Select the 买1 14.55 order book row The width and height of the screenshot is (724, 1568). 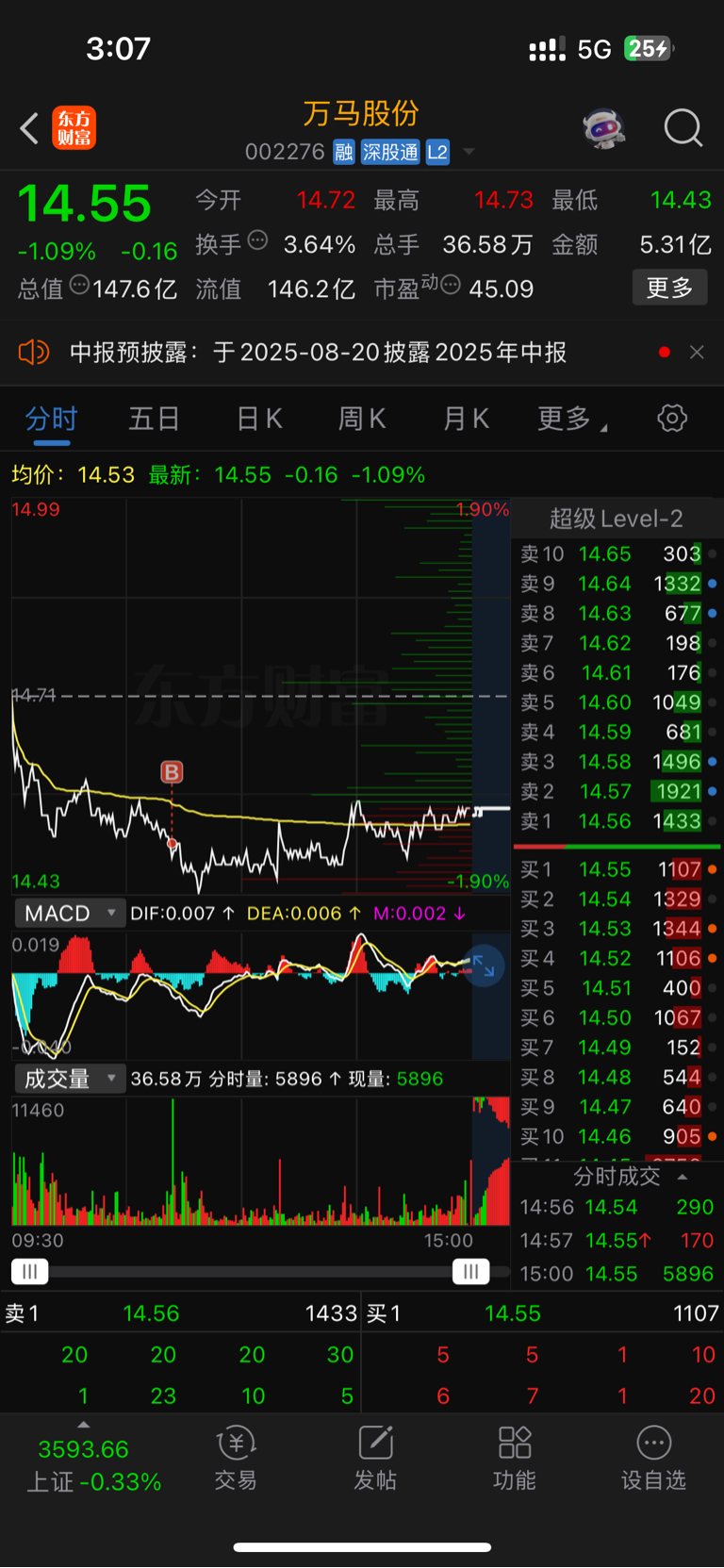pos(617,869)
